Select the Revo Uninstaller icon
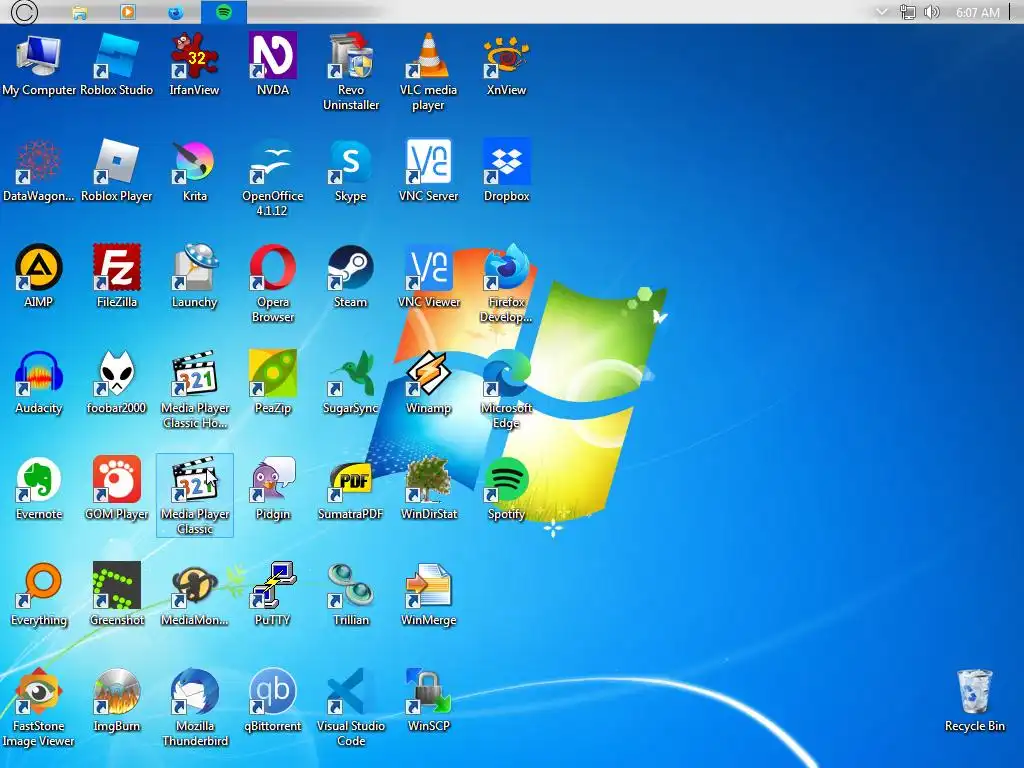 point(351,72)
